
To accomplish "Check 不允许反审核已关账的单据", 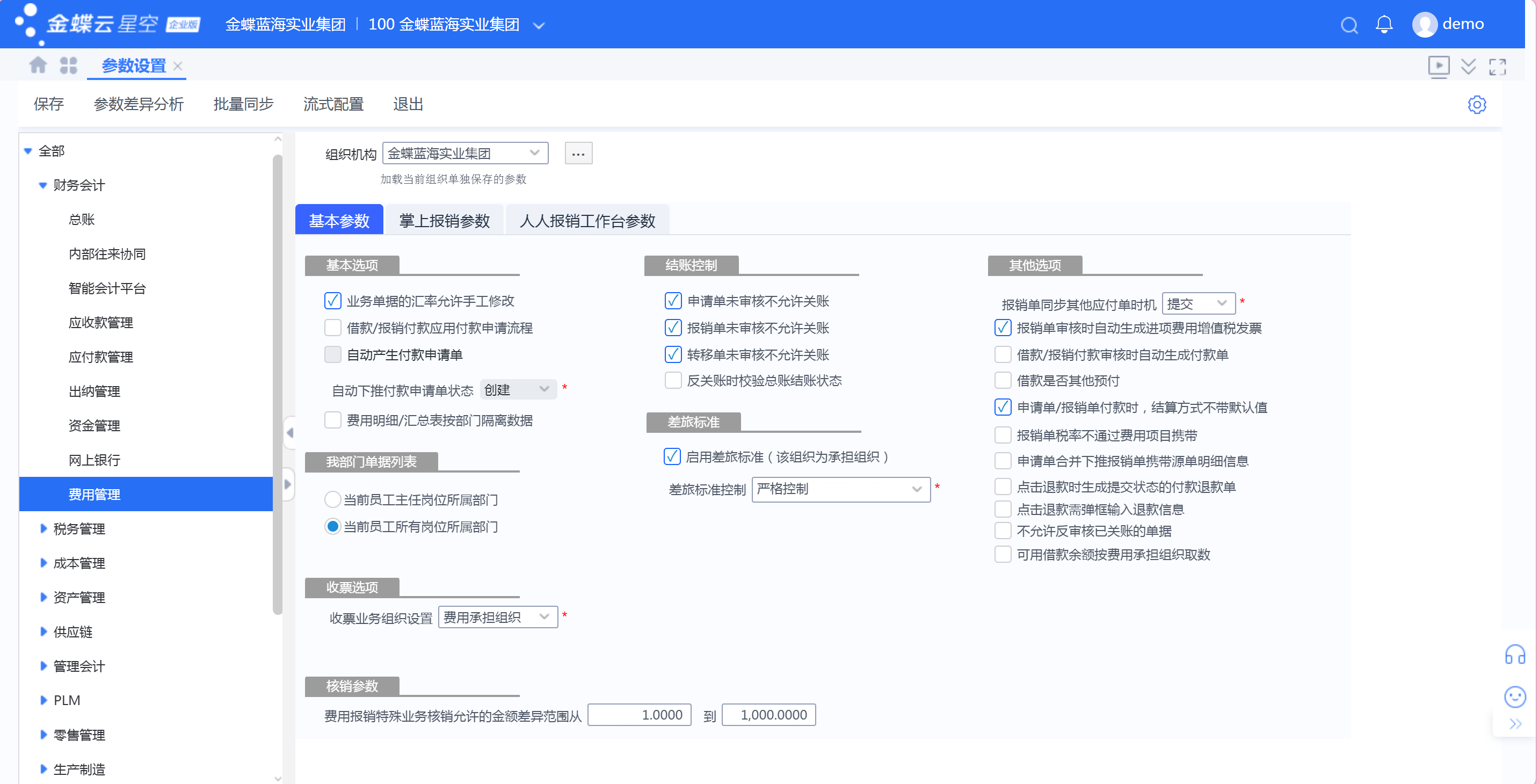I will point(1003,531).
